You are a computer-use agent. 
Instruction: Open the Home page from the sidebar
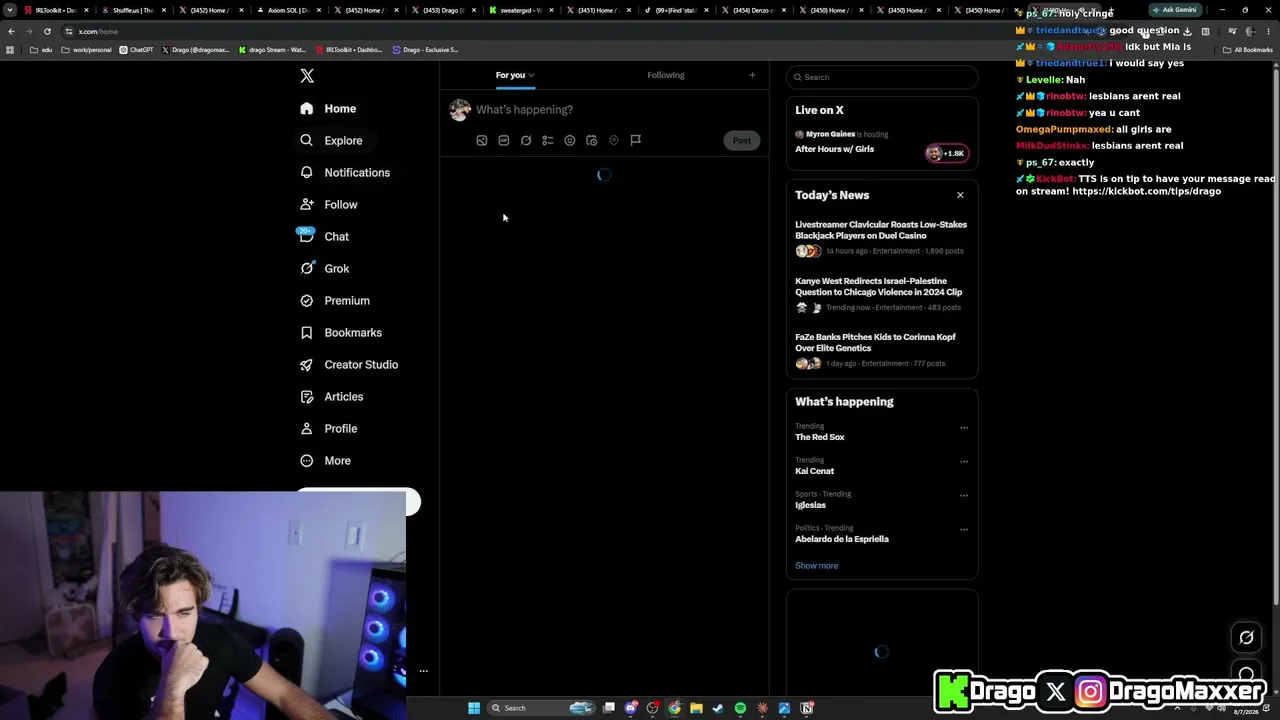[328, 108]
